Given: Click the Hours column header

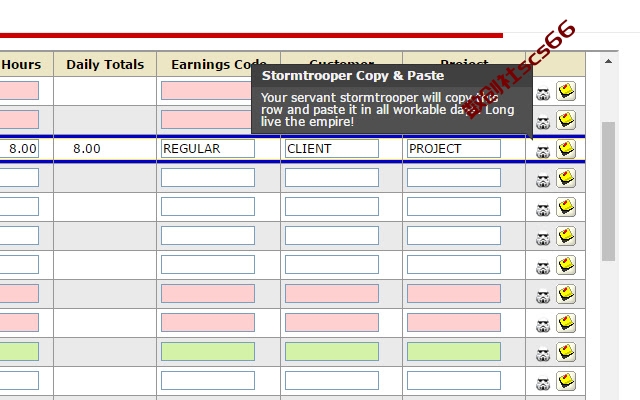Looking at the screenshot, I should click(21, 64).
